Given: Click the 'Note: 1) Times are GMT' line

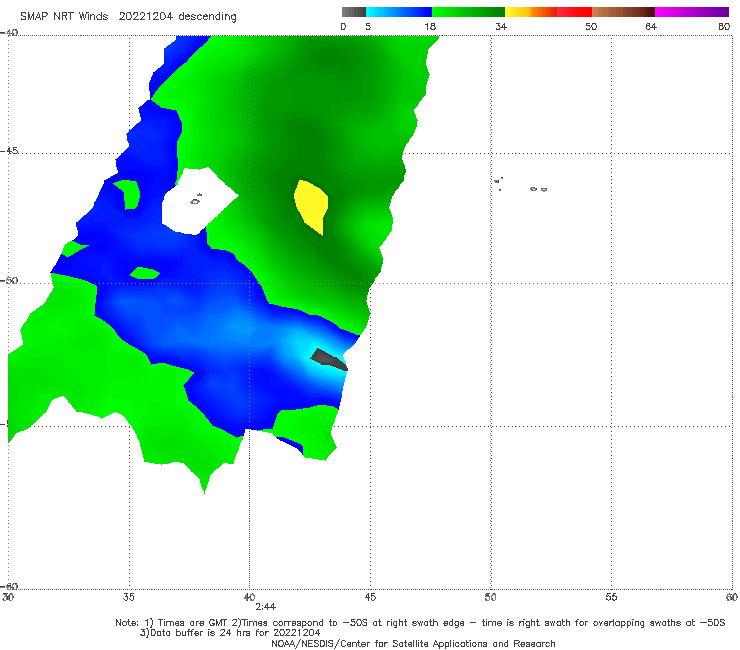Looking at the screenshot, I should click(x=420, y=623).
